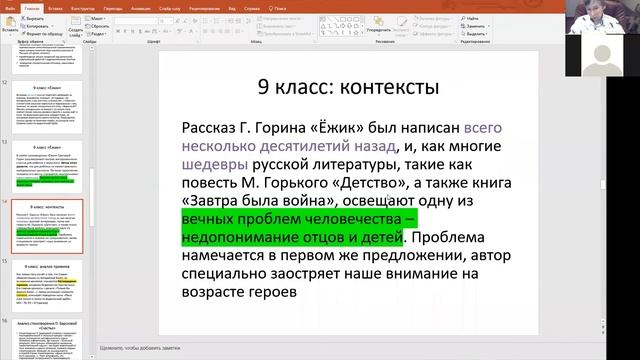Click the title '9 класс: контексты'
Screen dimensions: 640x360
[348, 87]
